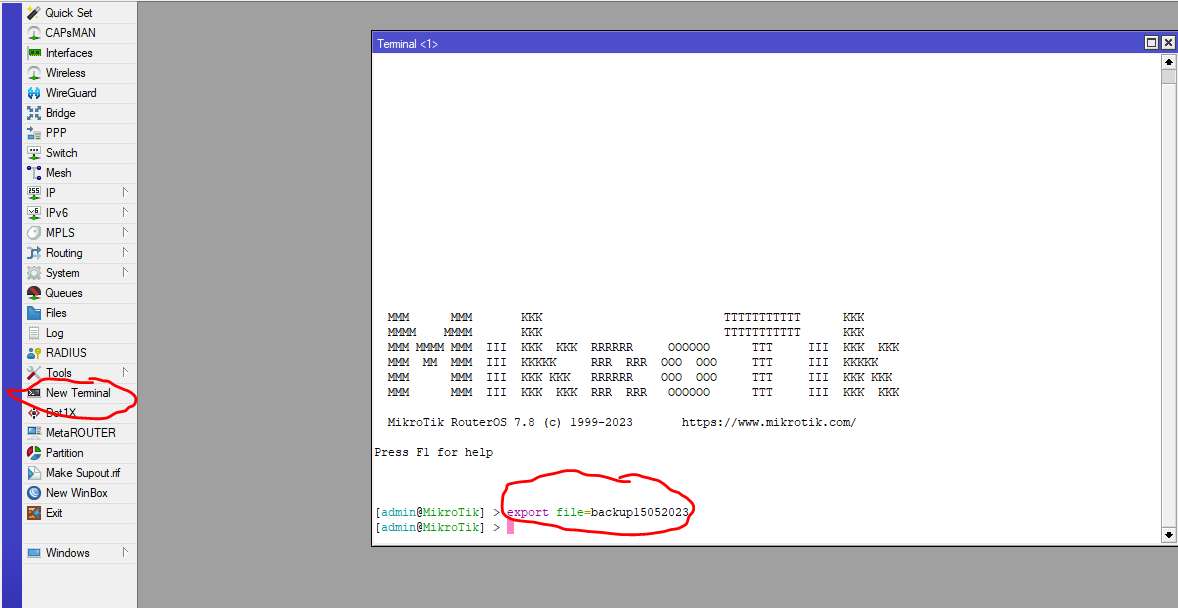1178x608 pixels.
Task: Select the New Terminal menu entry
Action: click(x=80, y=393)
